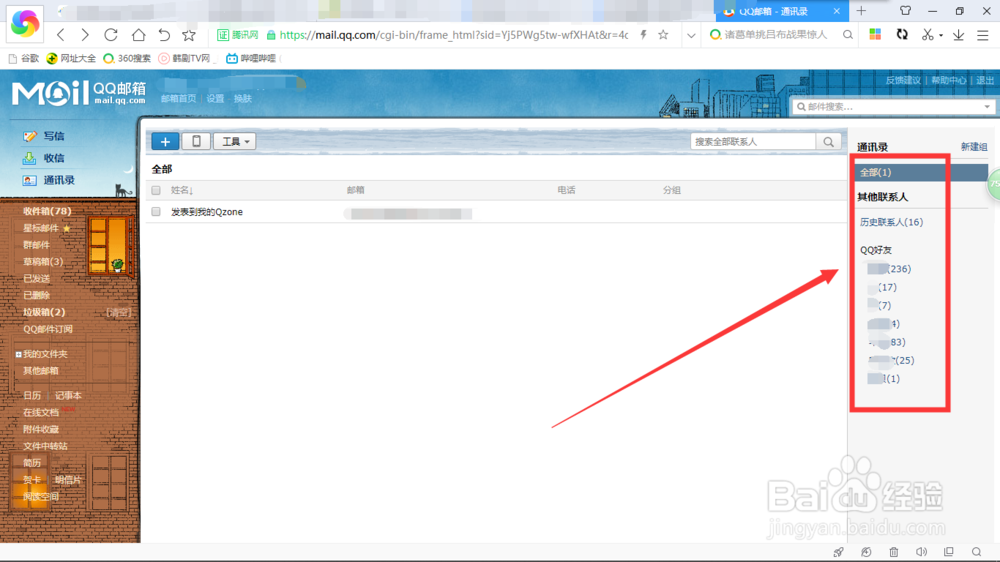The width and height of the screenshot is (1000, 562).
Task: Tick the select-all contacts checkbox
Action: (156, 190)
